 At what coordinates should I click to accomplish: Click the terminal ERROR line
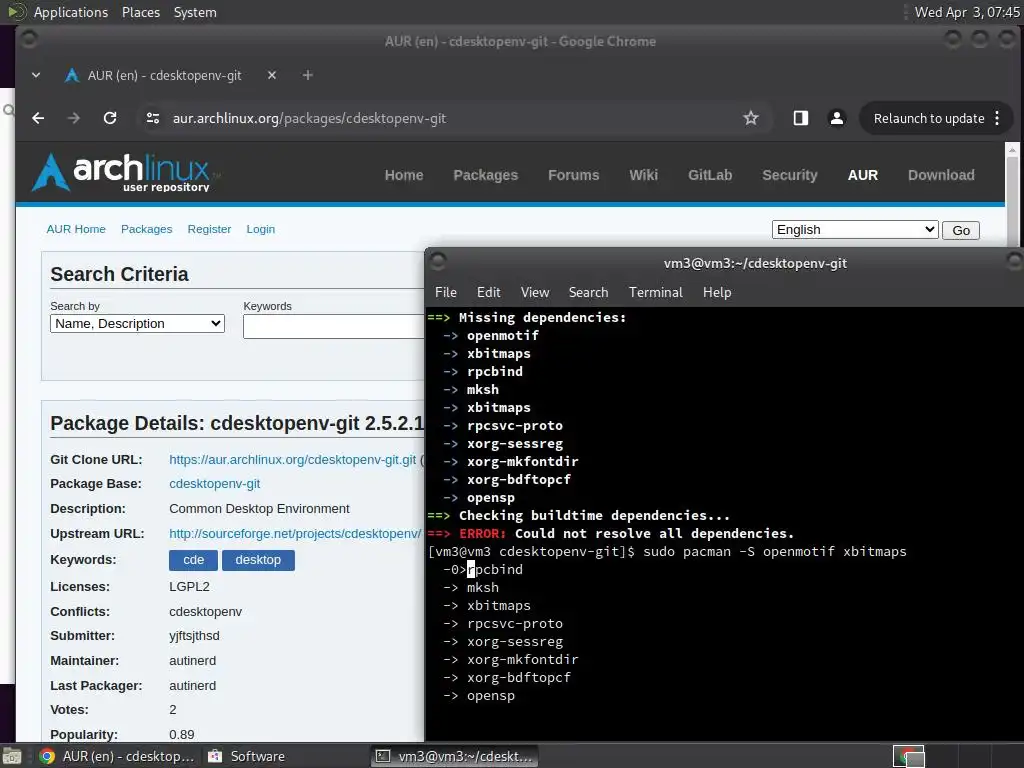611,534
